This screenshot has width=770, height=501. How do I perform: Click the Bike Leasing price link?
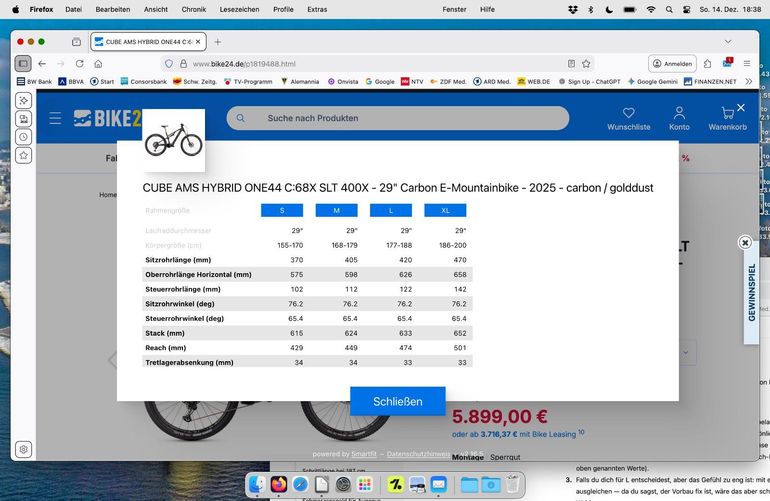click(x=514, y=434)
